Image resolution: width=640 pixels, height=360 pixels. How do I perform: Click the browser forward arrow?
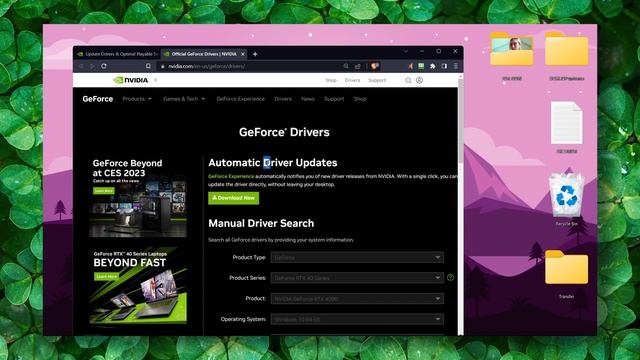click(92, 66)
